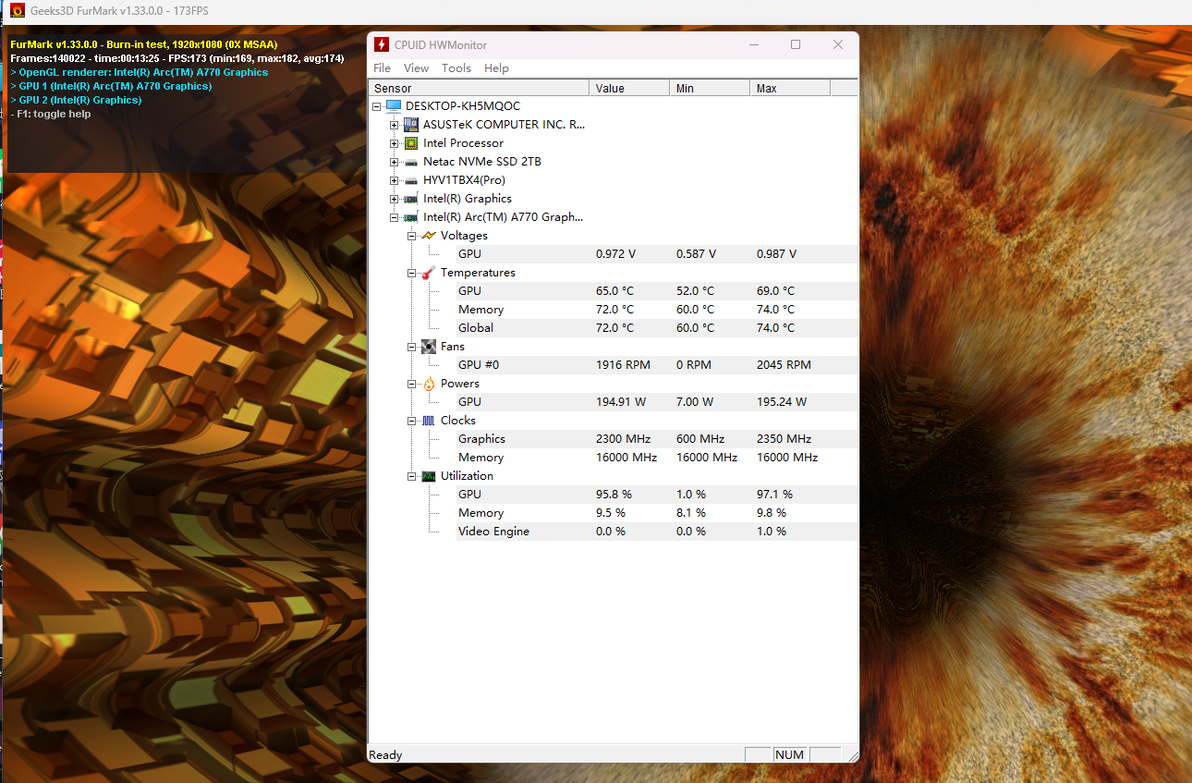
Task: Click the ASUSTeK motherboard icon
Action: pos(411,124)
